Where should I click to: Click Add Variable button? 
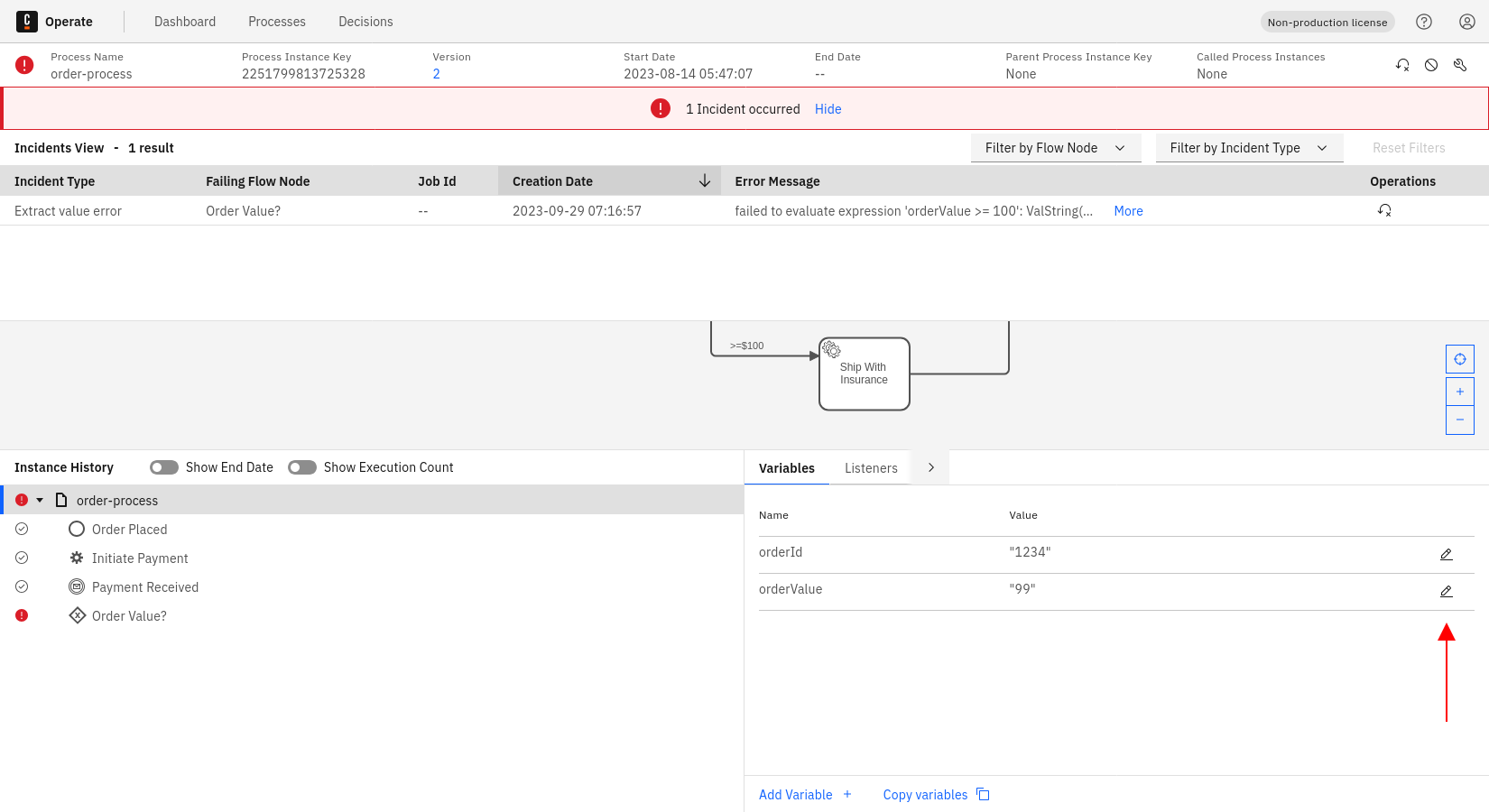(805, 795)
